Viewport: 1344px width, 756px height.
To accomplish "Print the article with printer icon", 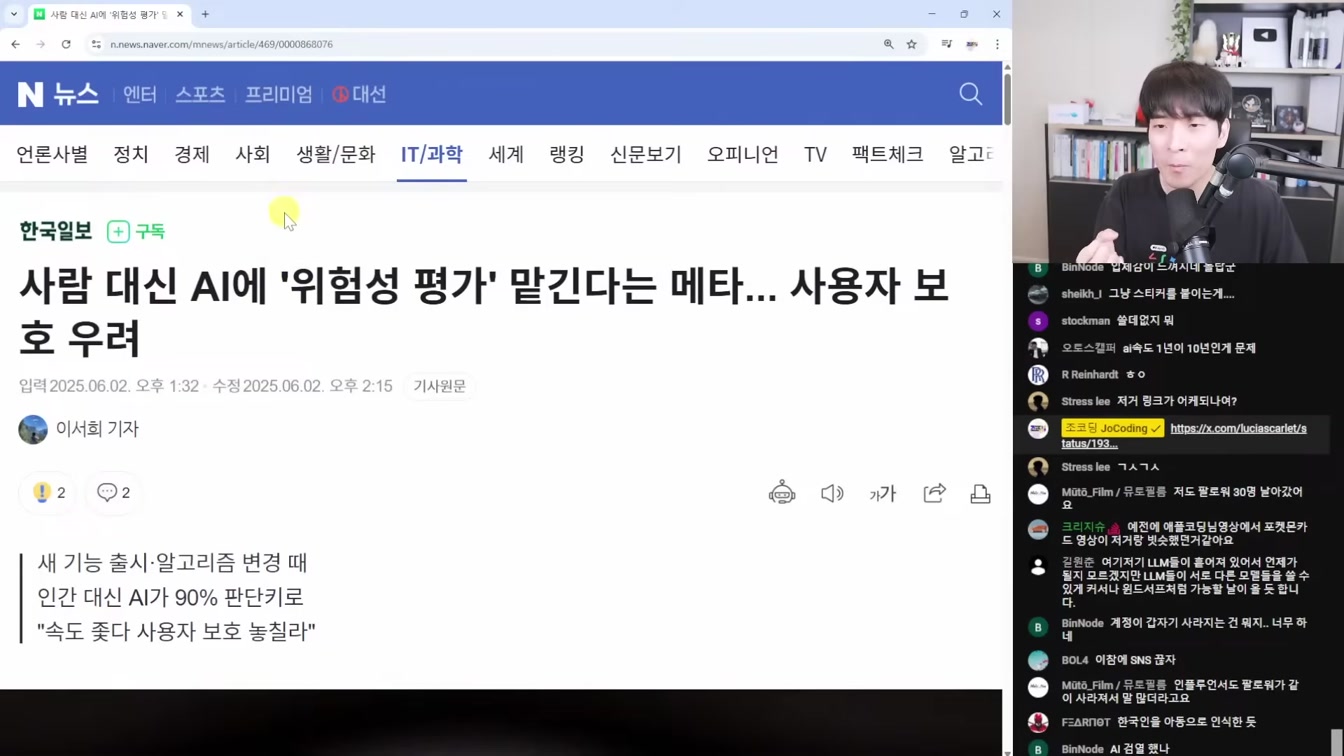I will coord(980,493).
